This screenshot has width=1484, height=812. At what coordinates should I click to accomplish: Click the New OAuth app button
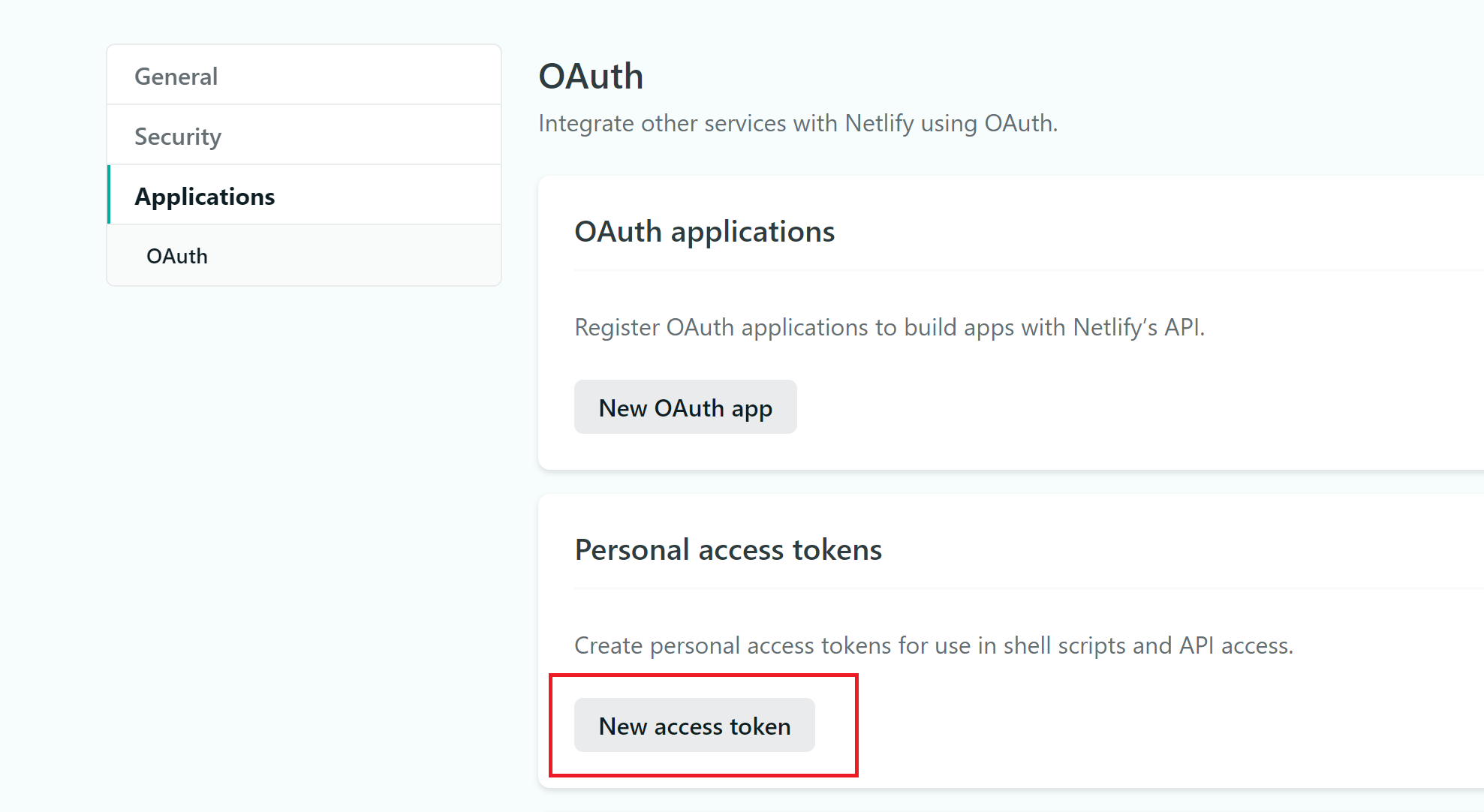pos(685,408)
